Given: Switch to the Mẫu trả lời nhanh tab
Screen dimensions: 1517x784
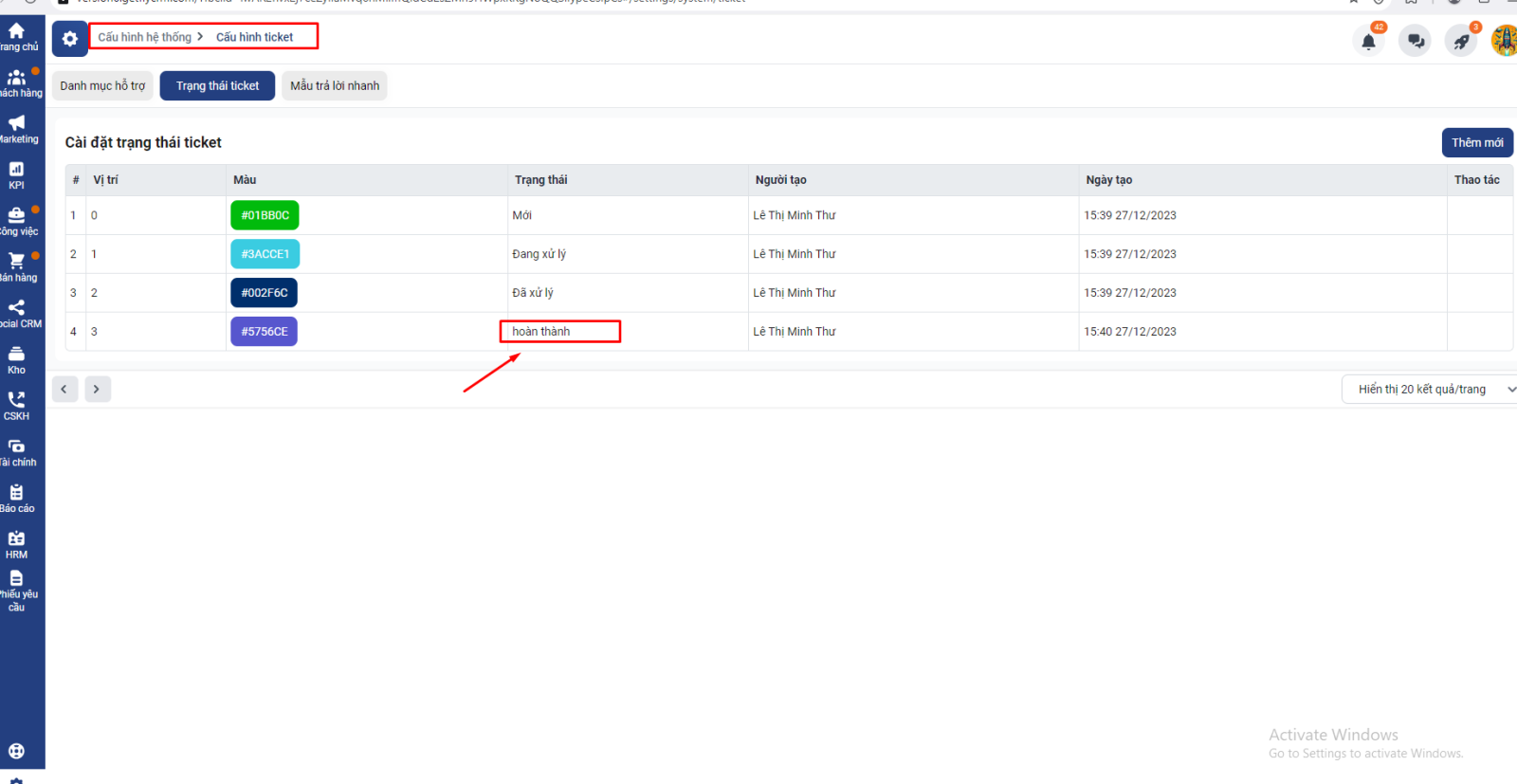Looking at the screenshot, I should (334, 86).
